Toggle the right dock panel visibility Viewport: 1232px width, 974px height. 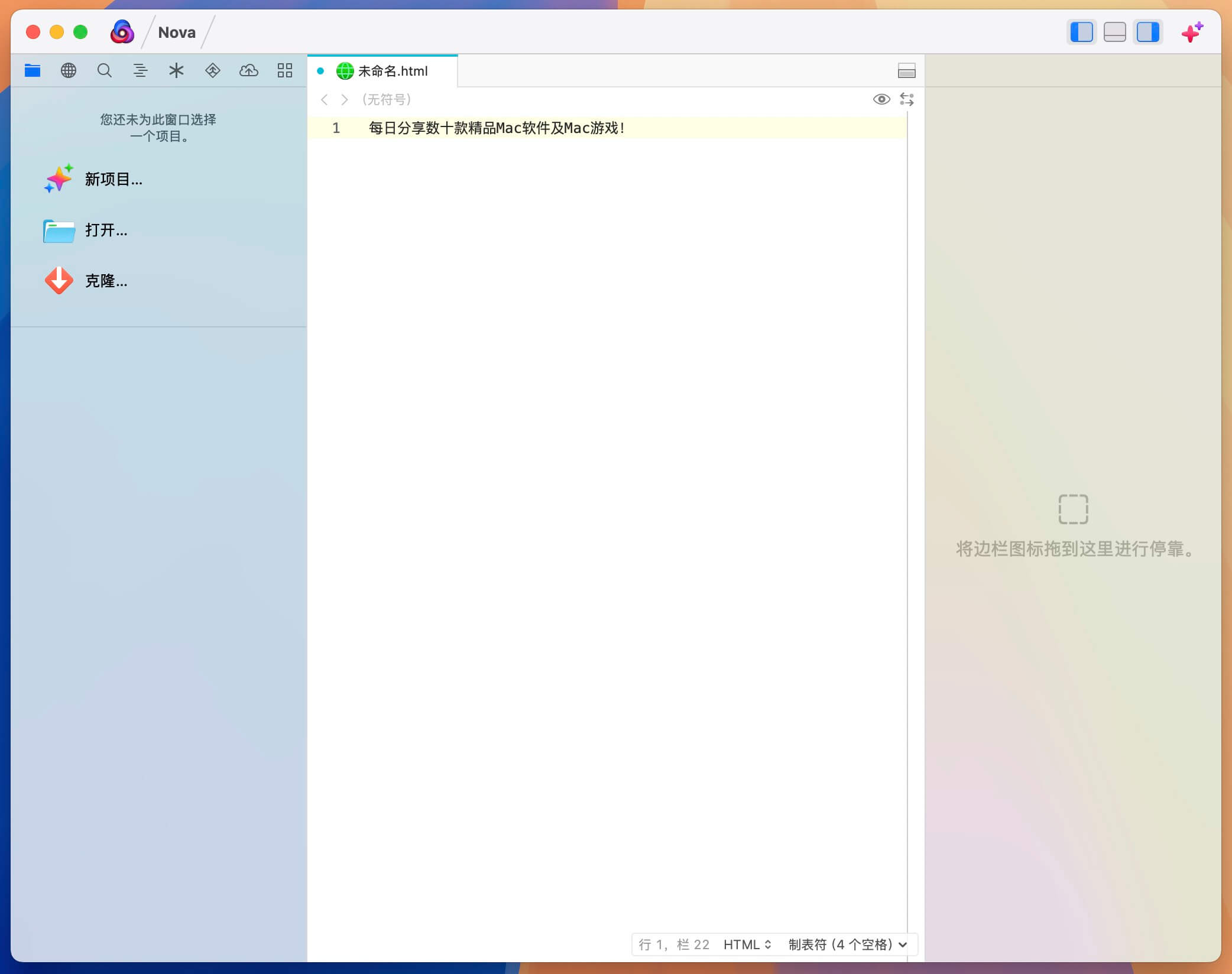click(x=1147, y=32)
